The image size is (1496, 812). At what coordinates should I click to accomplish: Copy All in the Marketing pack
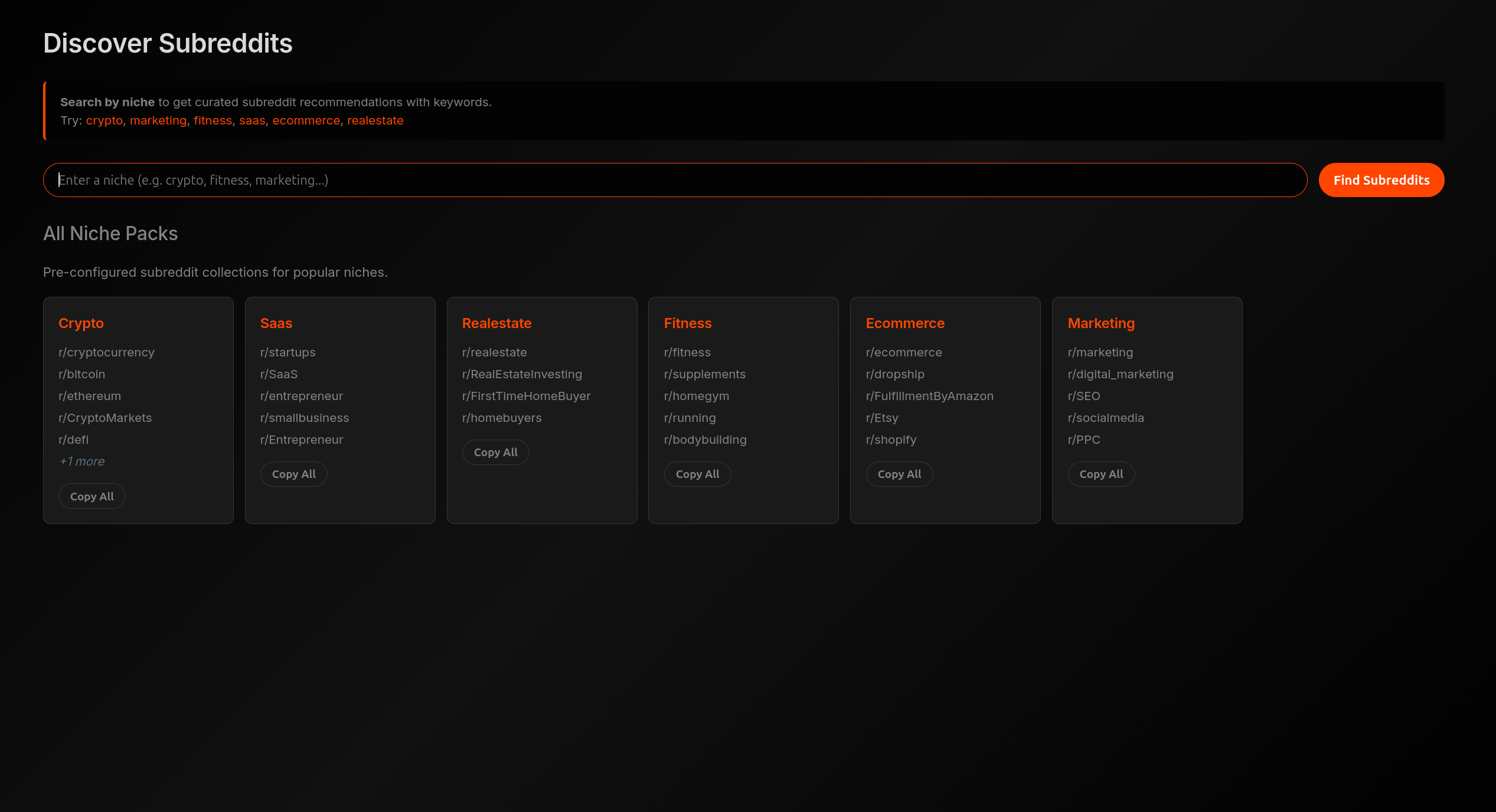(1101, 474)
